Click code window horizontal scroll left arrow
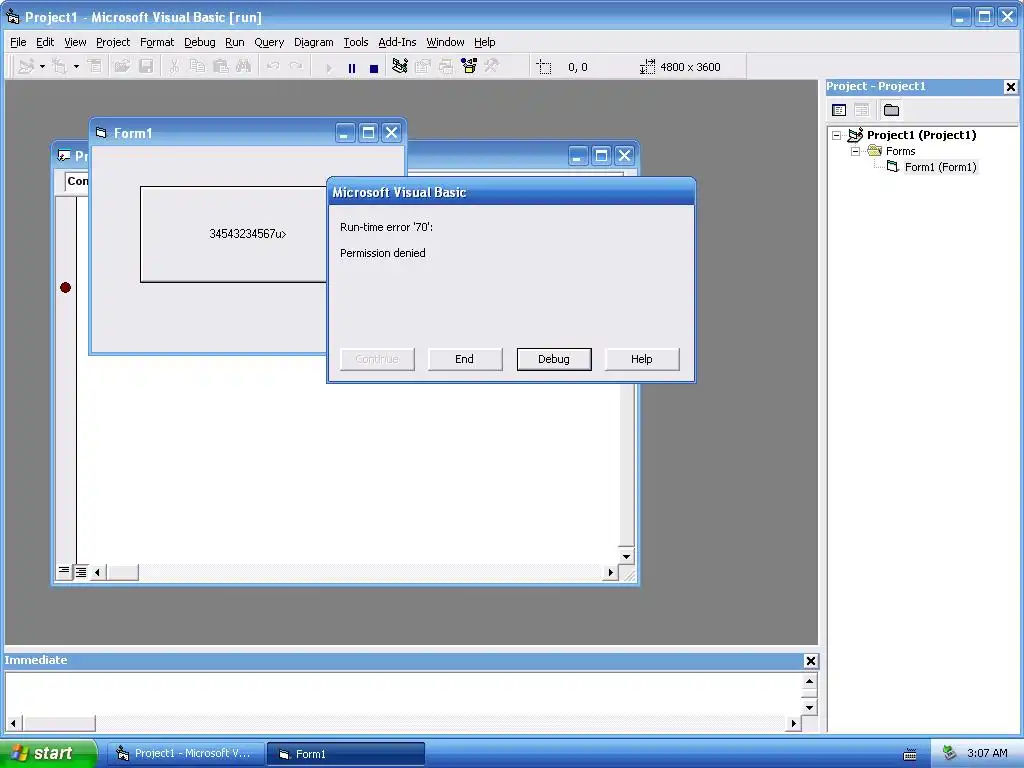The height and width of the screenshot is (768, 1024). 97,573
